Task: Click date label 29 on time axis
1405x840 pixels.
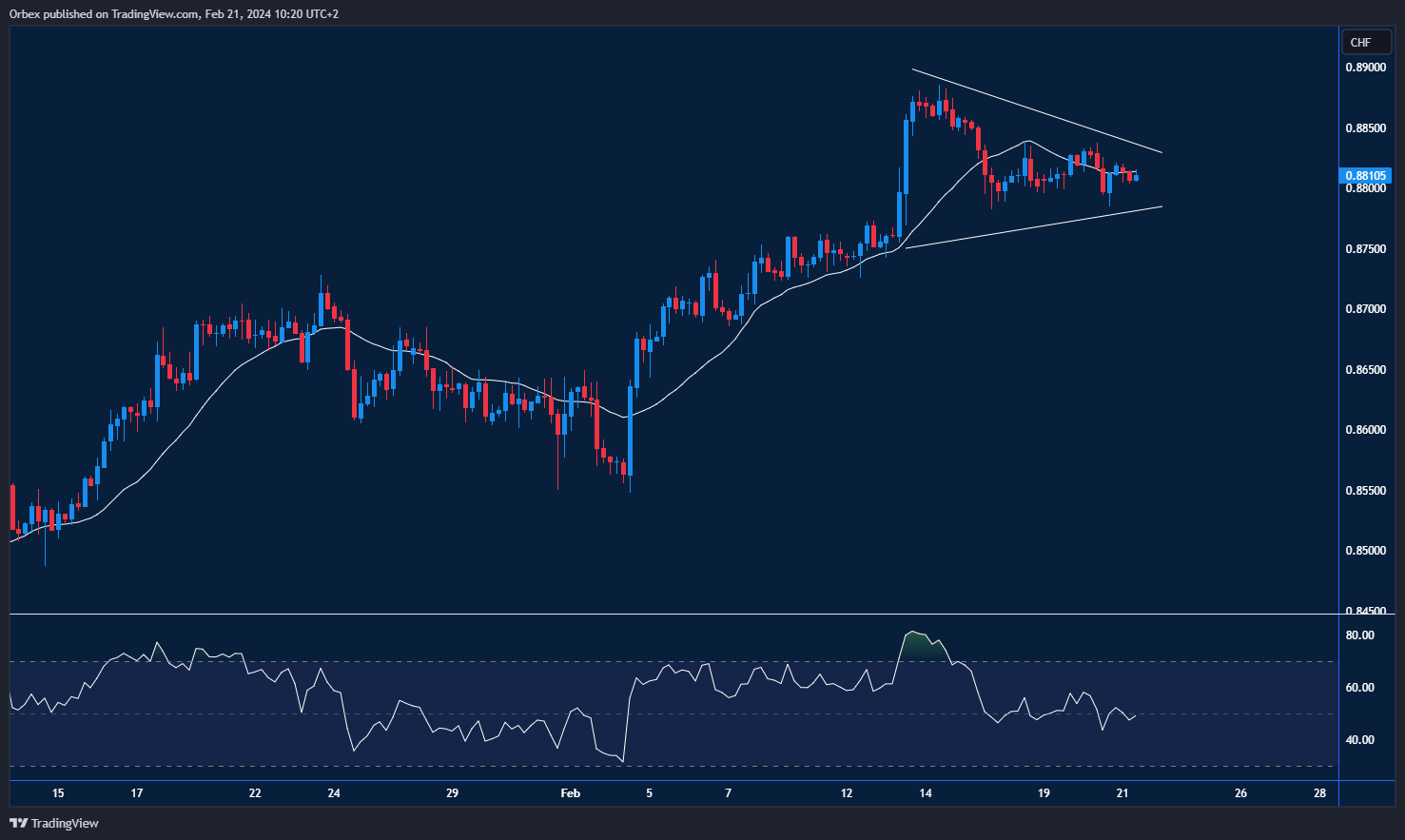Action: tap(452, 793)
